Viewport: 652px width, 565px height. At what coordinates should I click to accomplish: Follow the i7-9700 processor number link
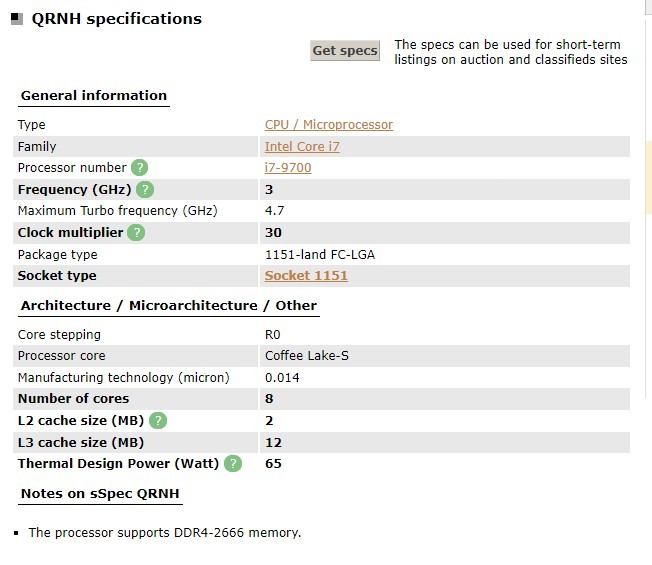[288, 168]
